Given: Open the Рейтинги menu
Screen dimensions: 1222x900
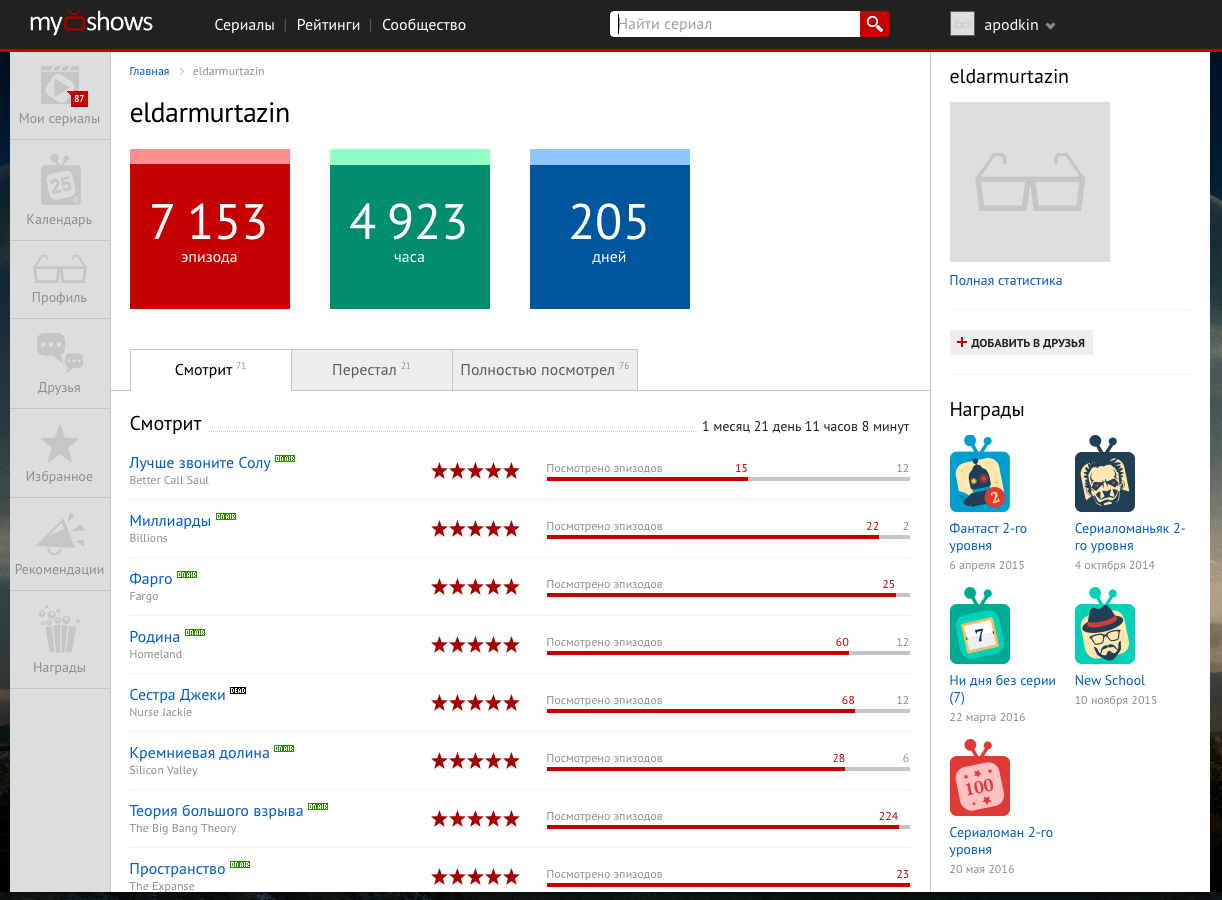Looking at the screenshot, I should pyautogui.click(x=328, y=25).
